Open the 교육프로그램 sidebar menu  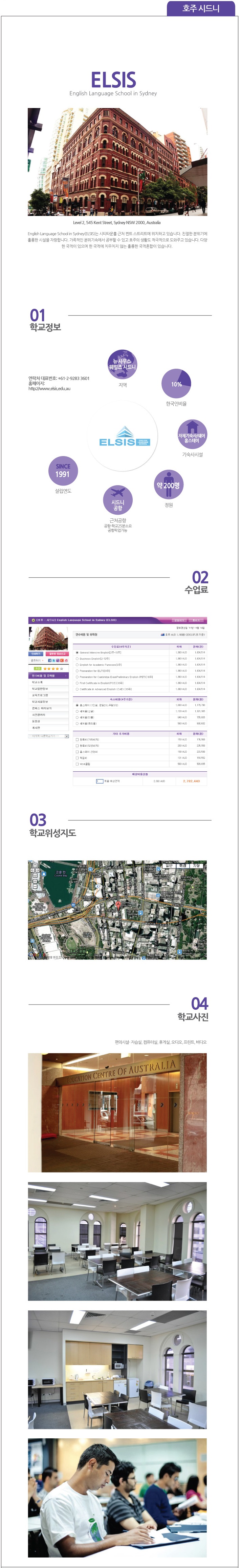[48, 695]
